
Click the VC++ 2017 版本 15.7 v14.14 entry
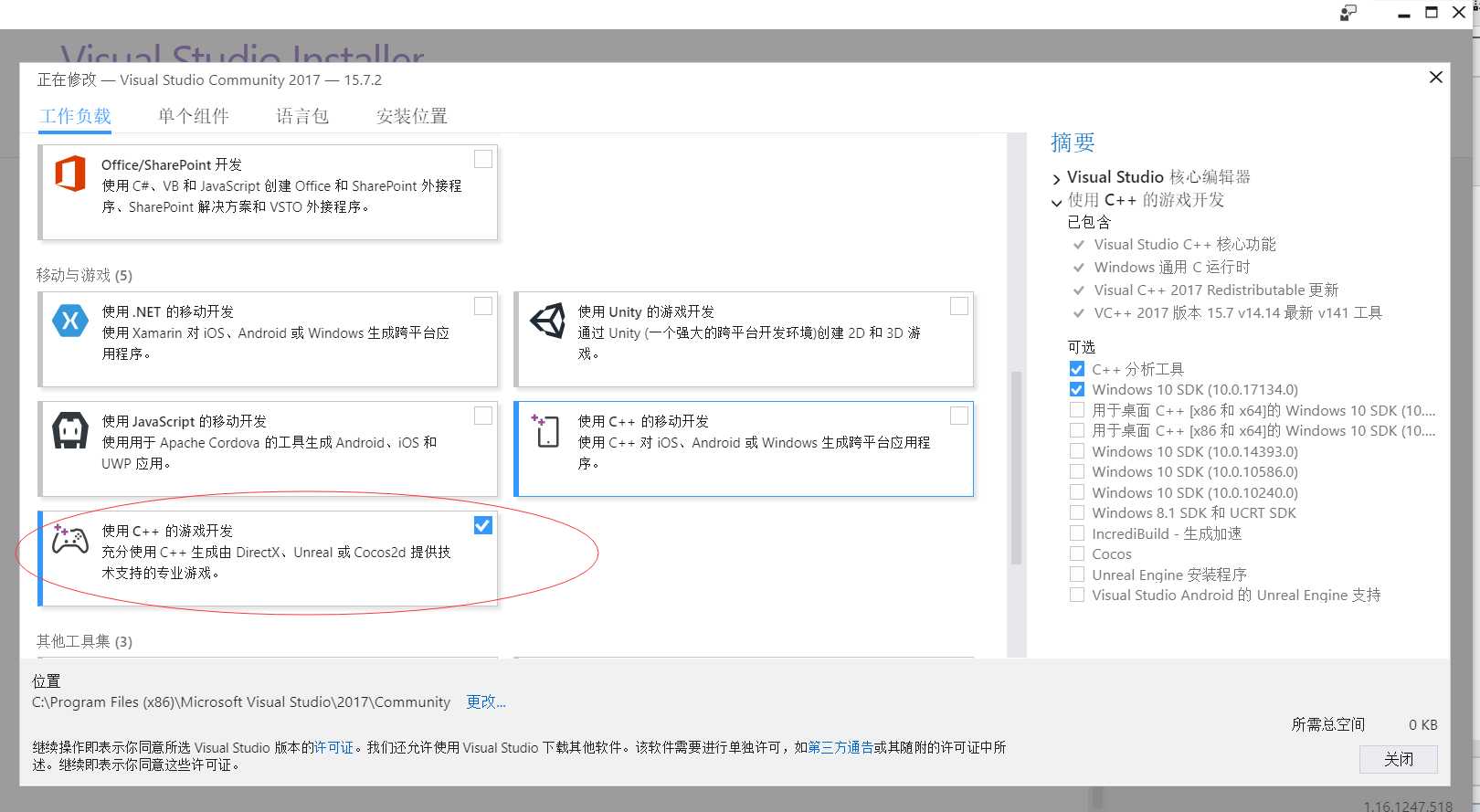[1238, 312]
